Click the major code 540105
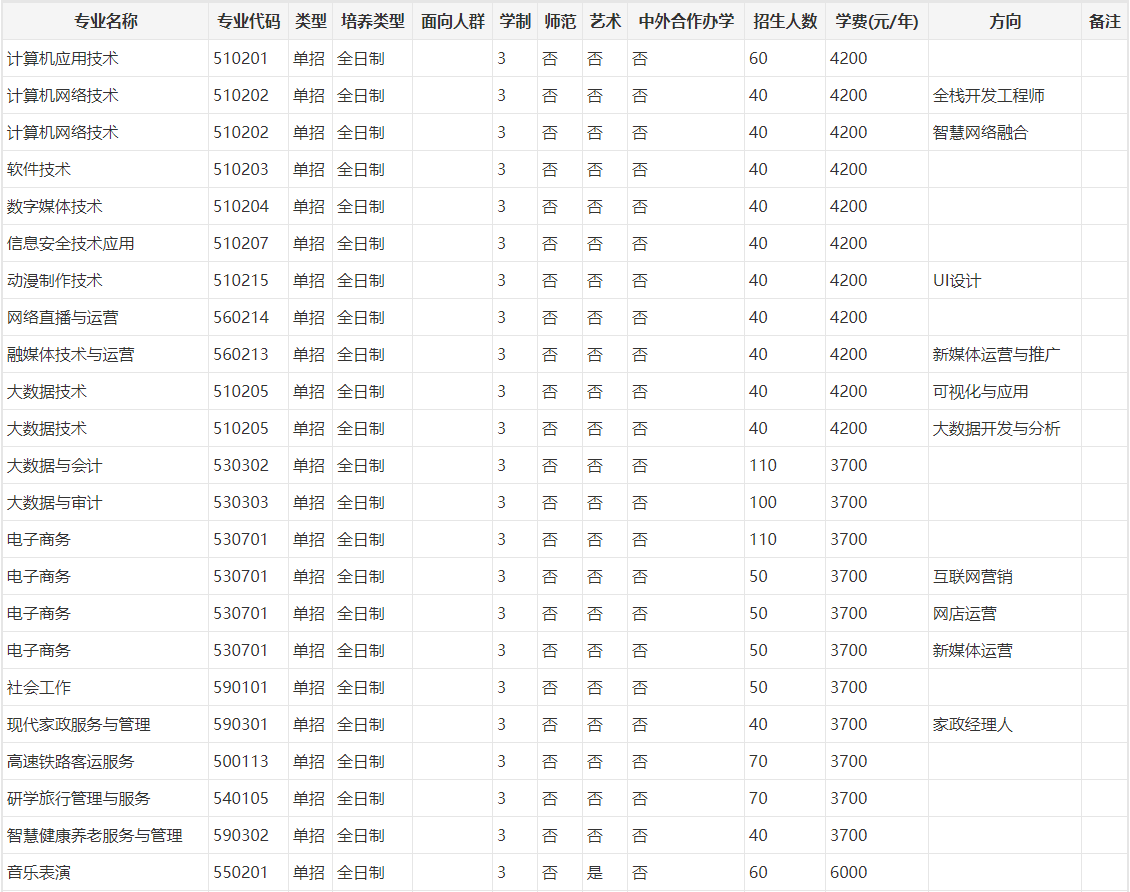The width and height of the screenshot is (1130, 892). coord(241,798)
